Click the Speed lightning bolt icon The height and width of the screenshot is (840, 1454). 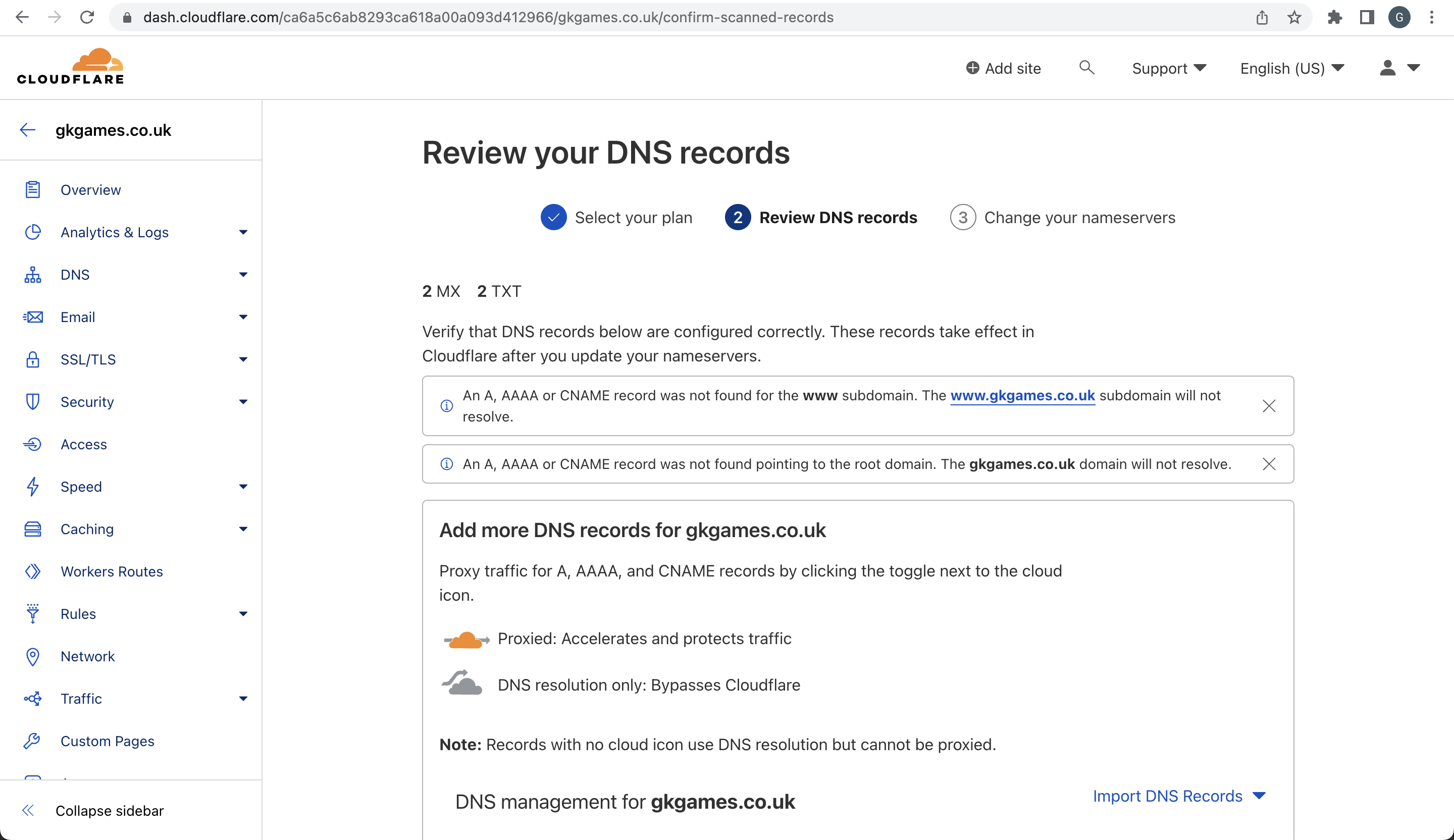coord(33,486)
